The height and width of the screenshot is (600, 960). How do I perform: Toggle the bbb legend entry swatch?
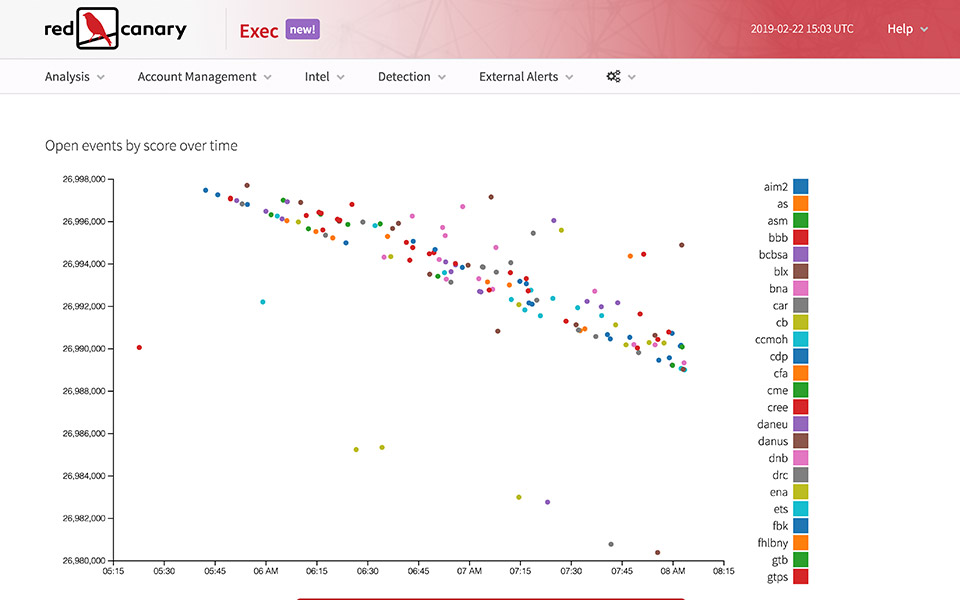[801, 237]
